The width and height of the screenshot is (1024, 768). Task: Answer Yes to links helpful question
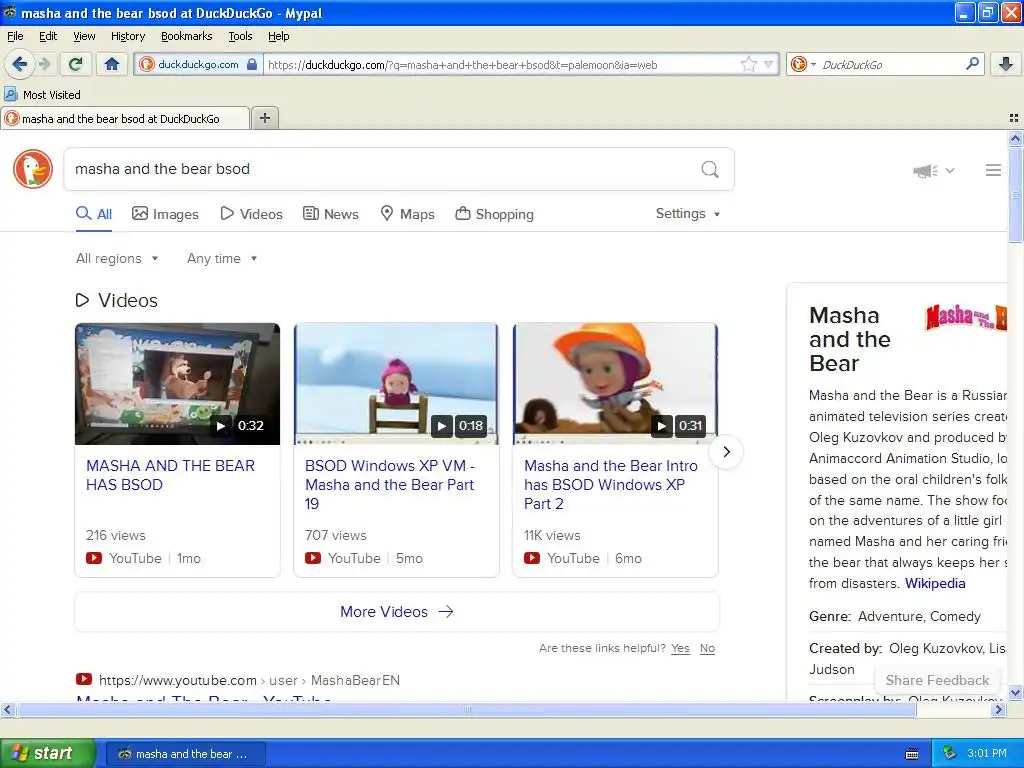coord(680,648)
